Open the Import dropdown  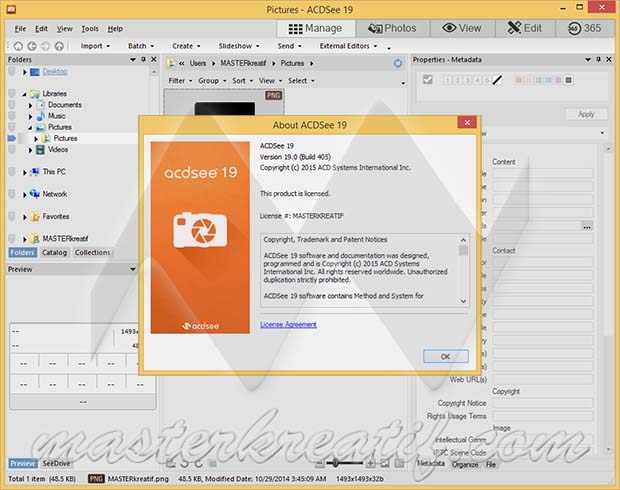[95, 46]
